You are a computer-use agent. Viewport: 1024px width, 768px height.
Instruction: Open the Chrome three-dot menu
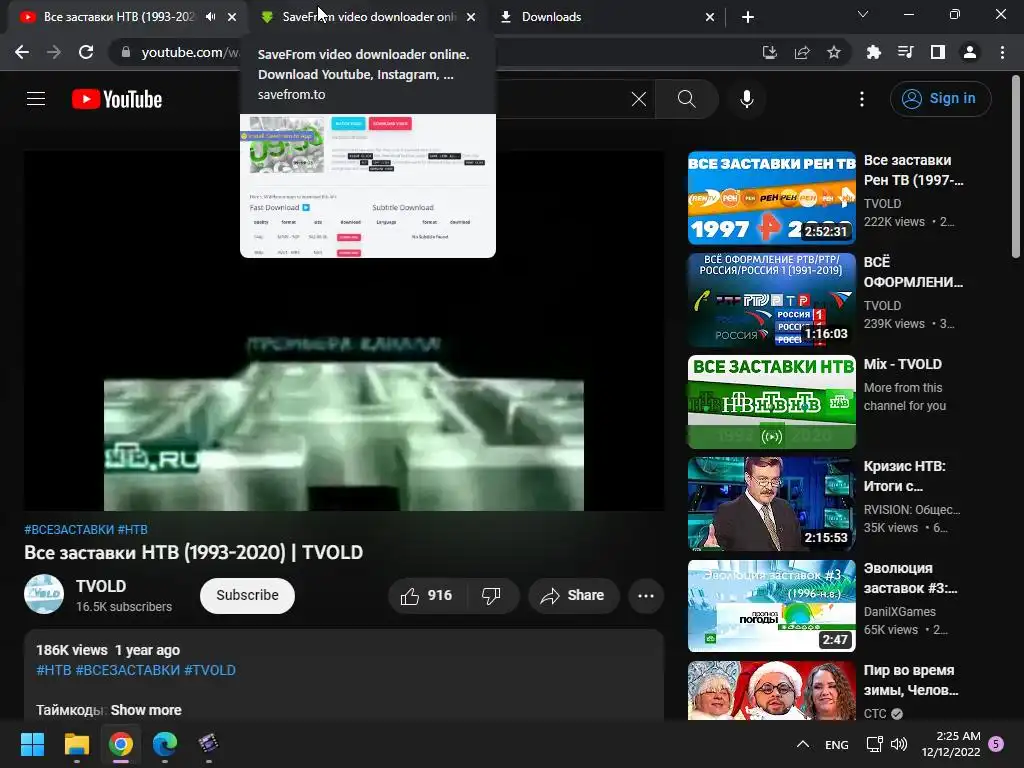pyautogui.click(x=1002, y=52)
